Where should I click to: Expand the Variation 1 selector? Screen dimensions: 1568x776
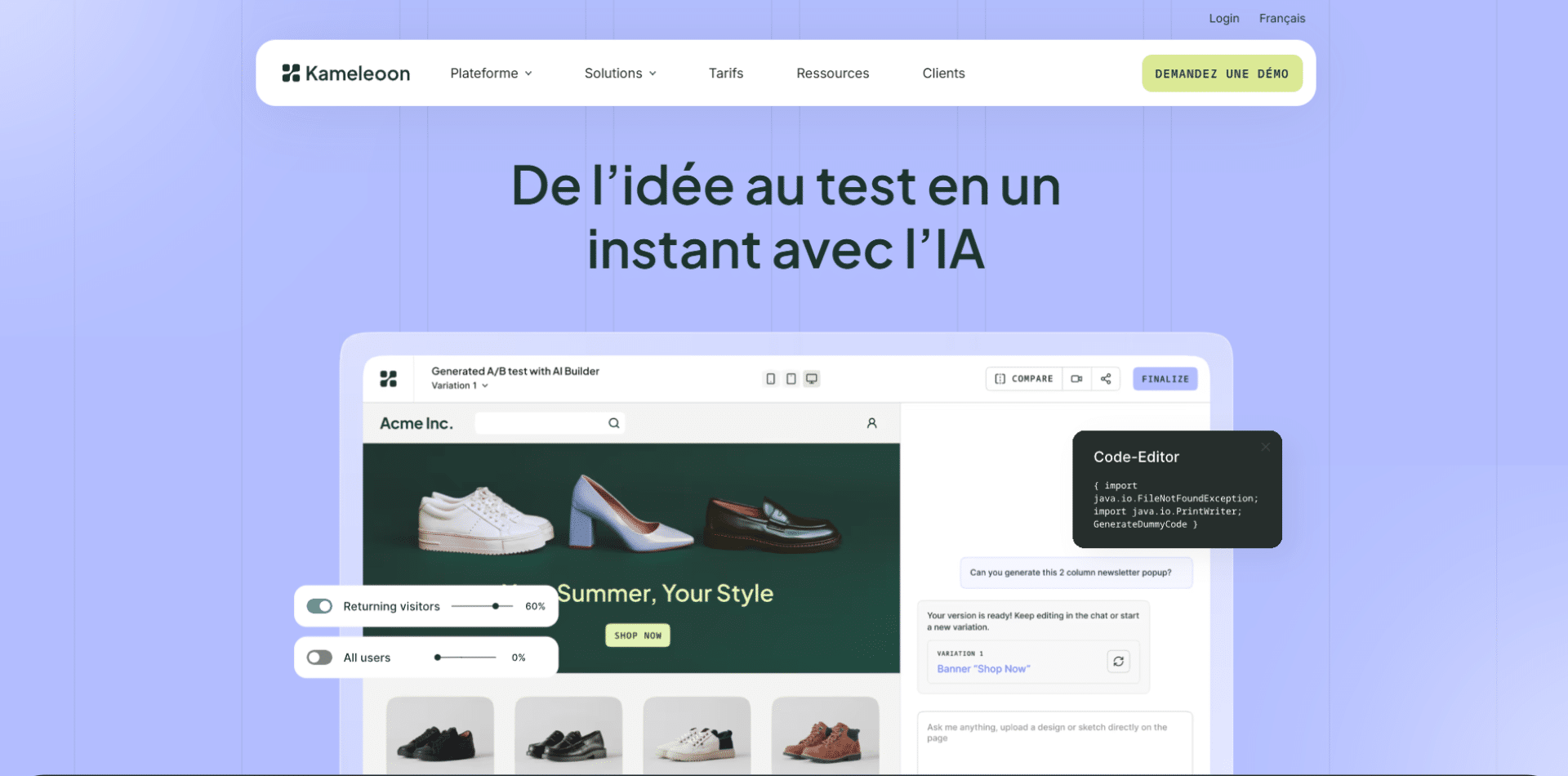459,386
